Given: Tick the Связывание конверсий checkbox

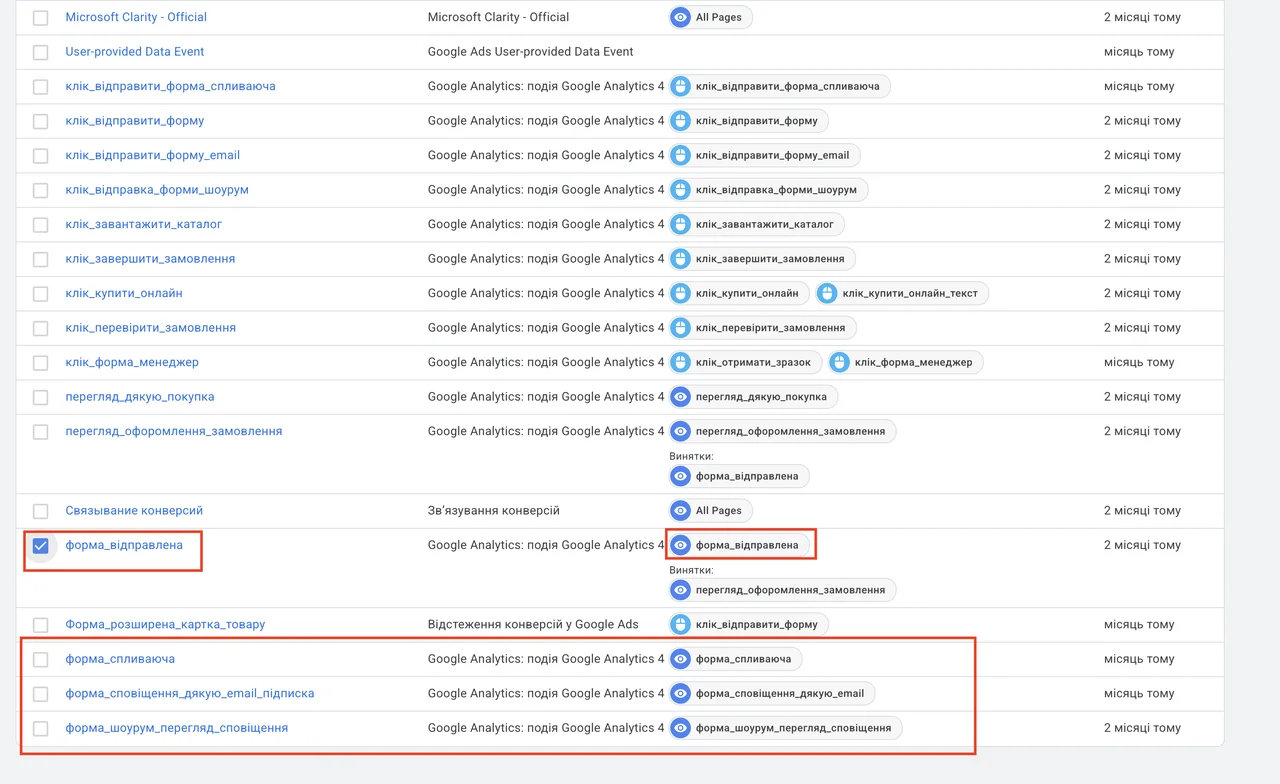Looking at the screenshot, I should (40, 512).
